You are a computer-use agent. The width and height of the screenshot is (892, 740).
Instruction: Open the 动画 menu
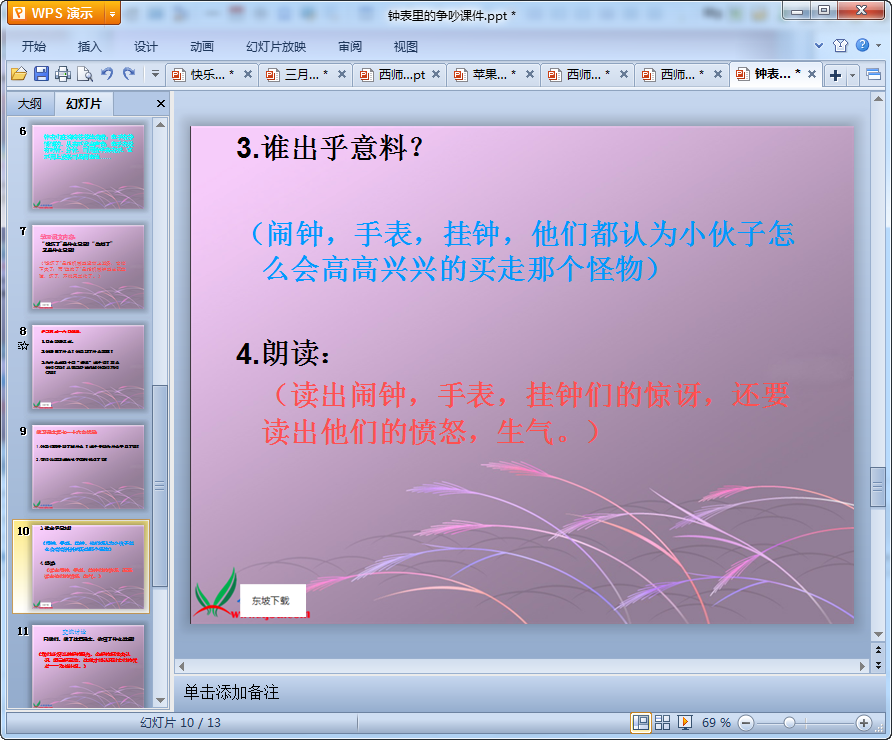coord(202,46)
